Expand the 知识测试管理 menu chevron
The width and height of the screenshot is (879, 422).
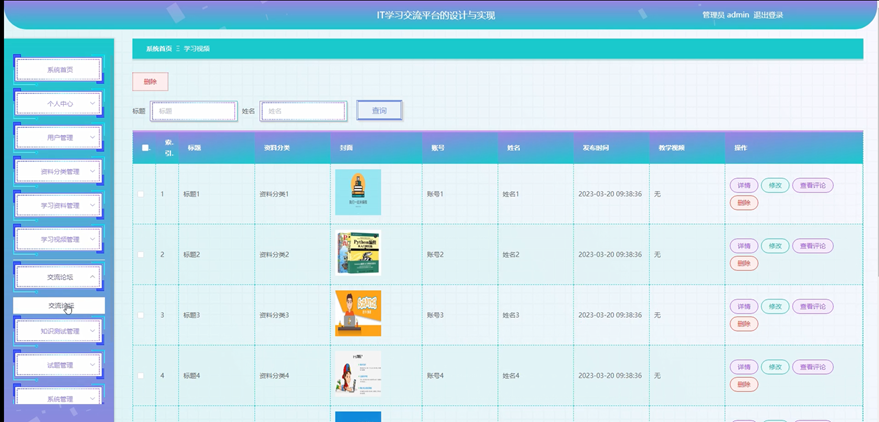pyautogui.click(x=92, y=331)
